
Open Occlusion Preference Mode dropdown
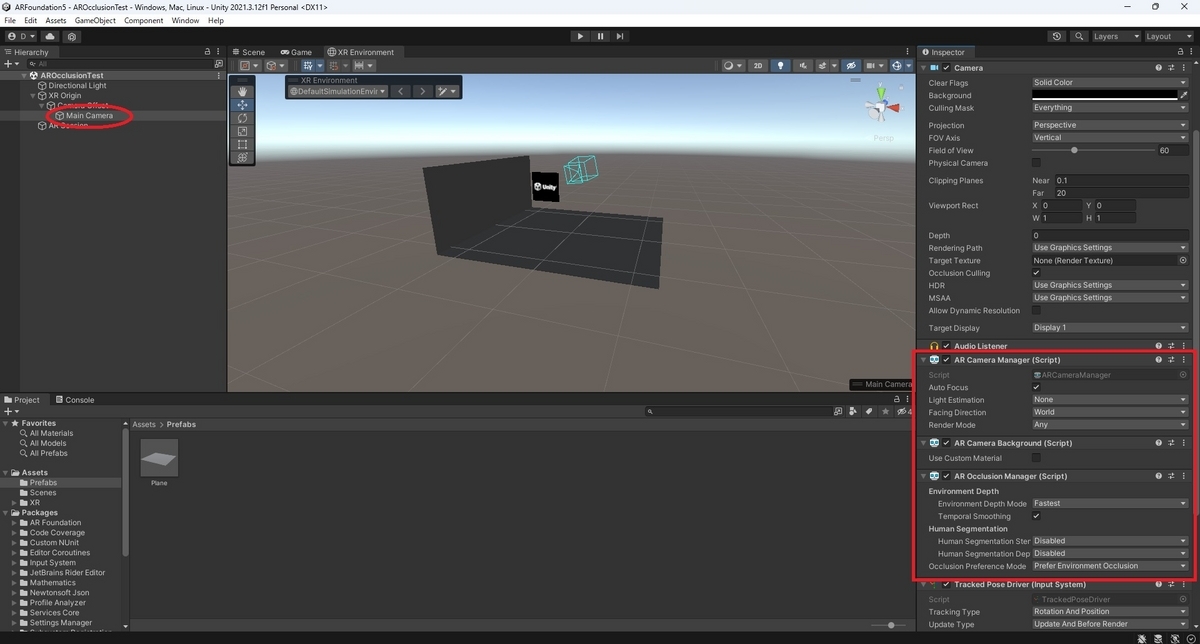point(1110,566)
